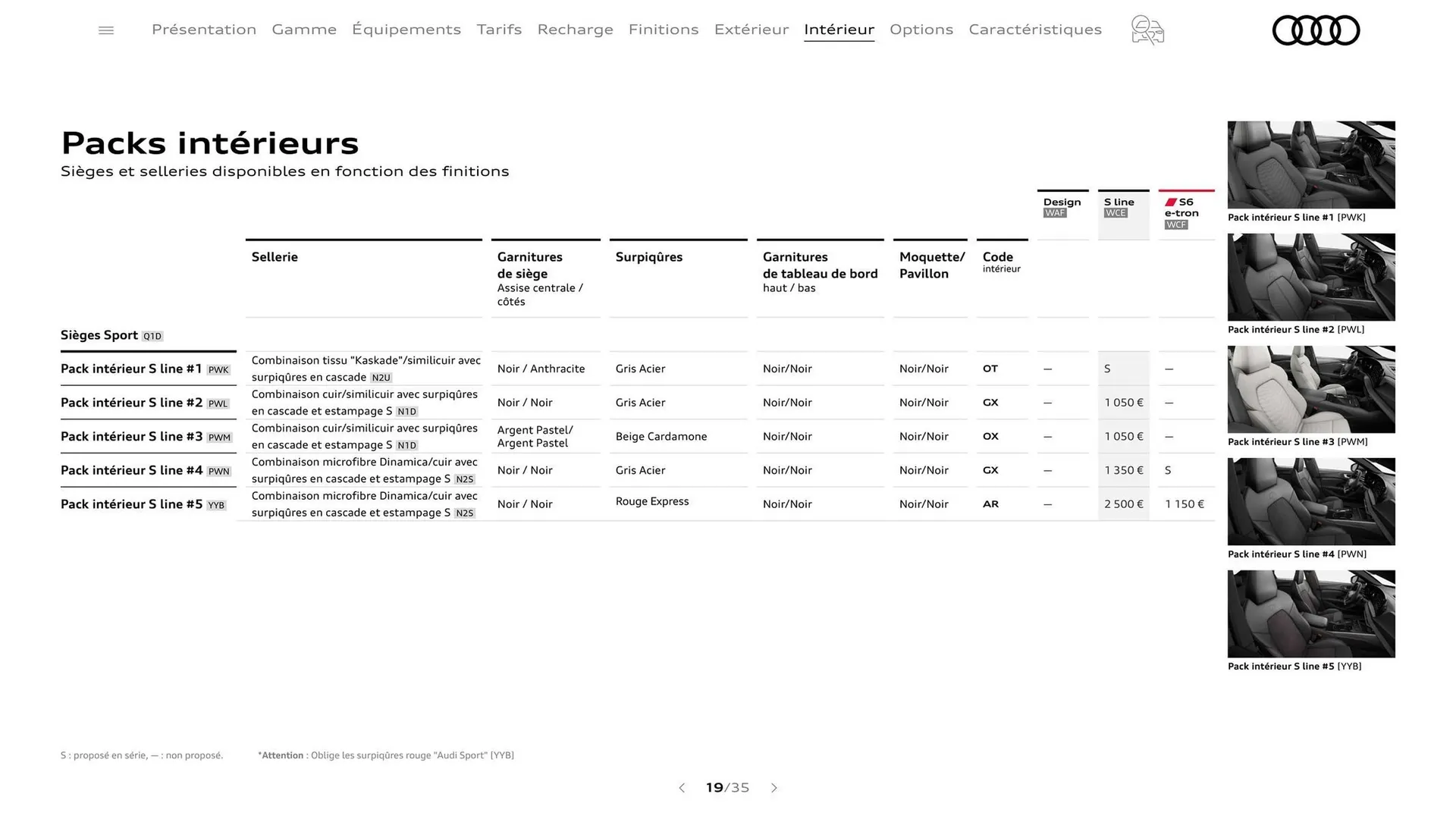Click the 19/35 page indicator
The image size is (1456, 819).
tap(727, 788)
